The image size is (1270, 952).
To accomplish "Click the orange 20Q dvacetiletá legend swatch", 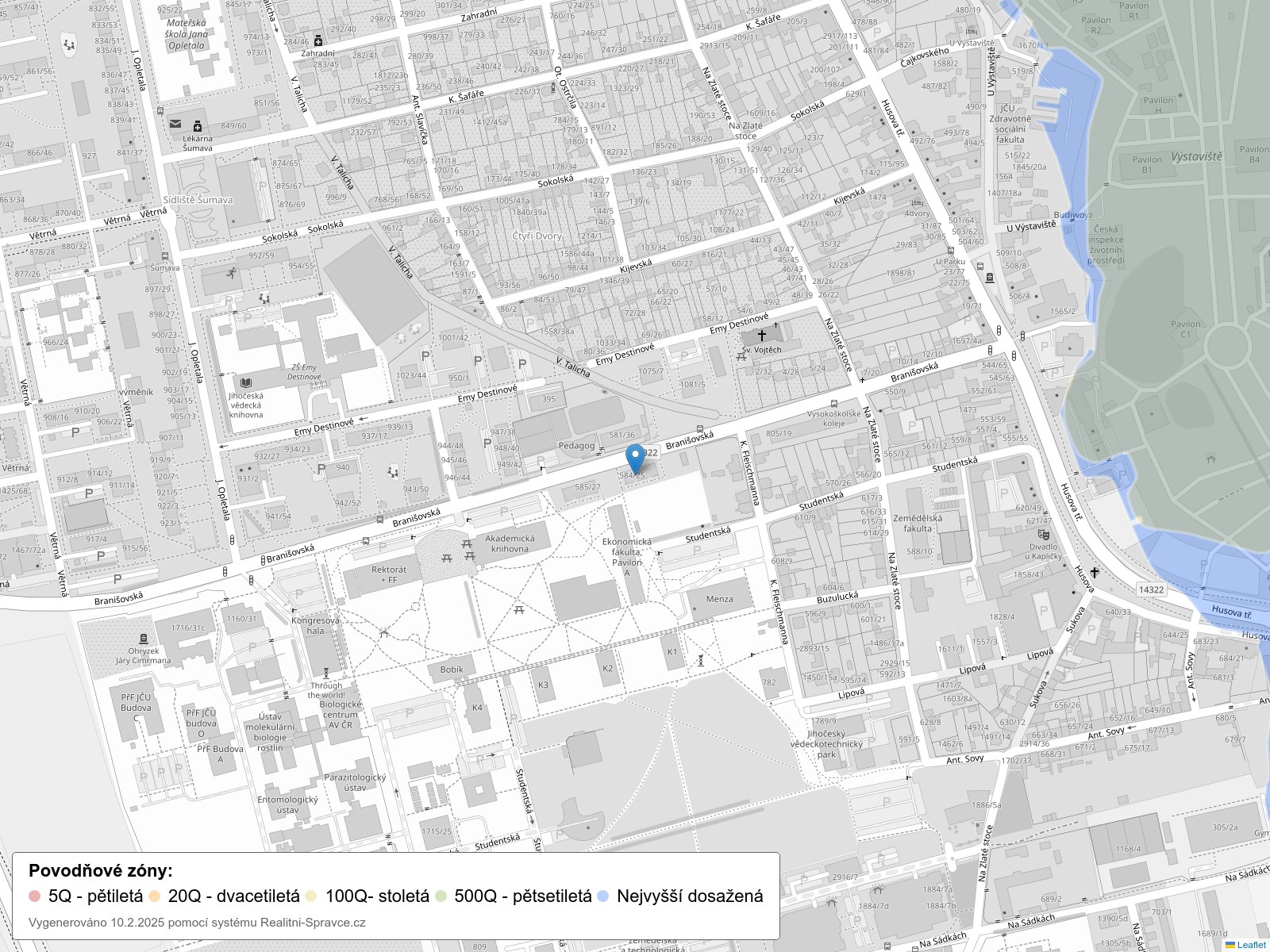I will 155,896.
